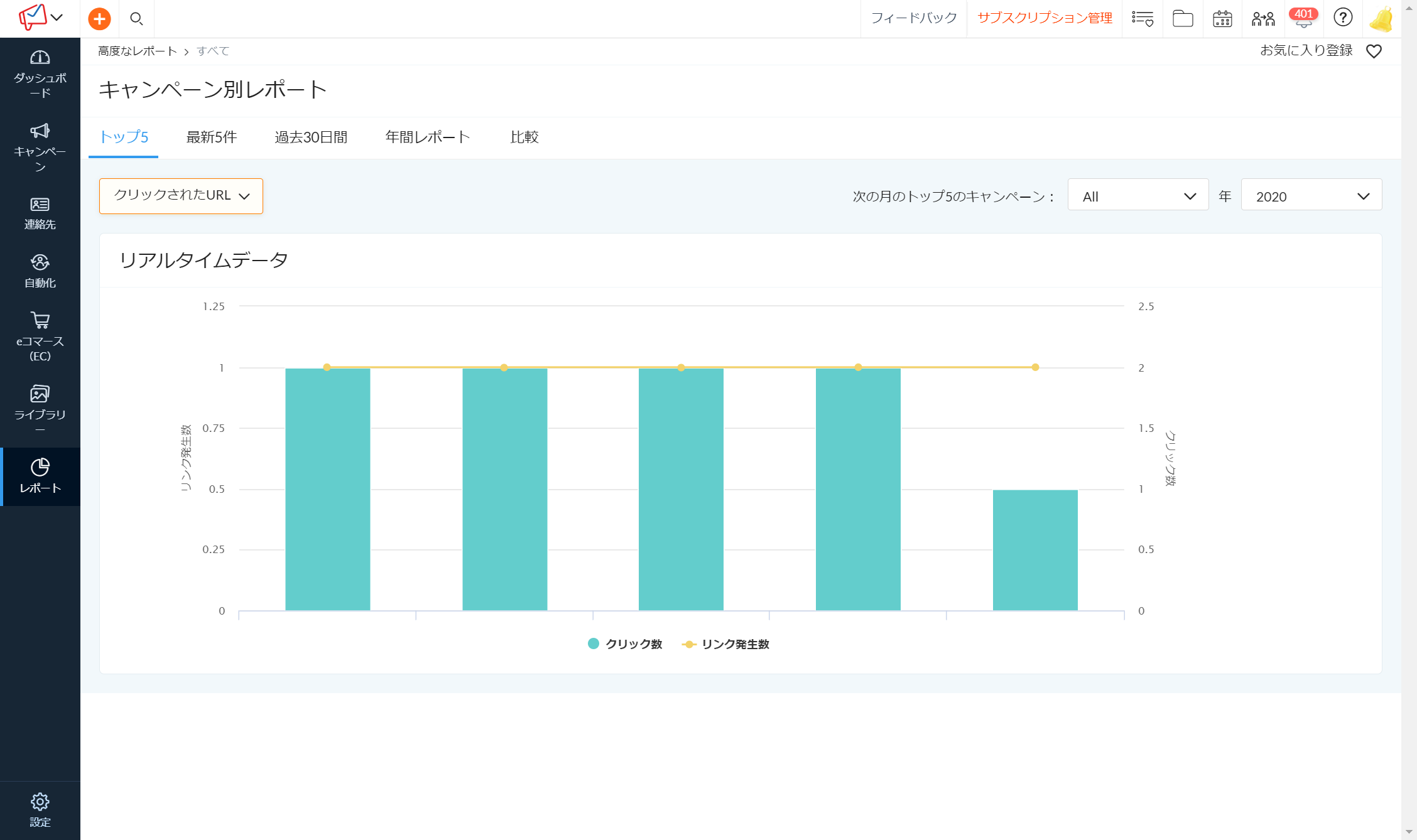Open ダッシュボード in the sidebar
The image size is (1417, 840).
click(x=40, y=74)
